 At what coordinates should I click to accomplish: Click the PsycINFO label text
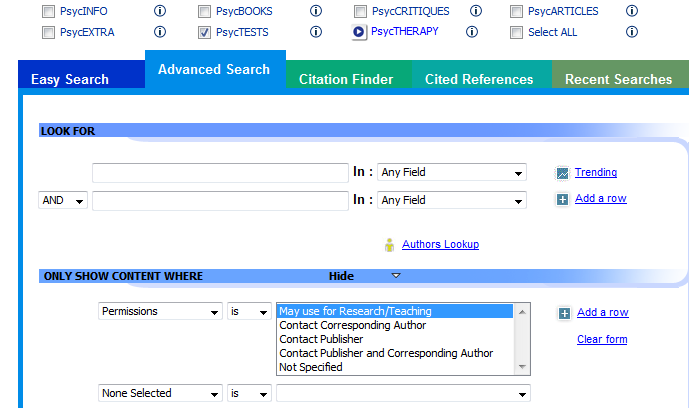click(x=83, y=11)
